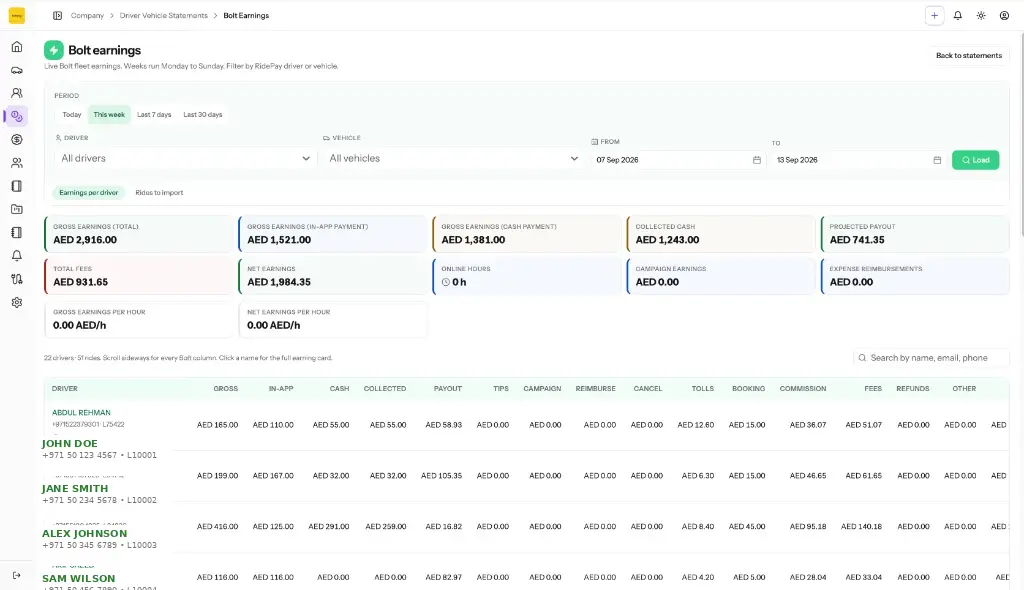1024x590 pixels.
Task: Select the Last 30 days period
Action: [202, 114]
